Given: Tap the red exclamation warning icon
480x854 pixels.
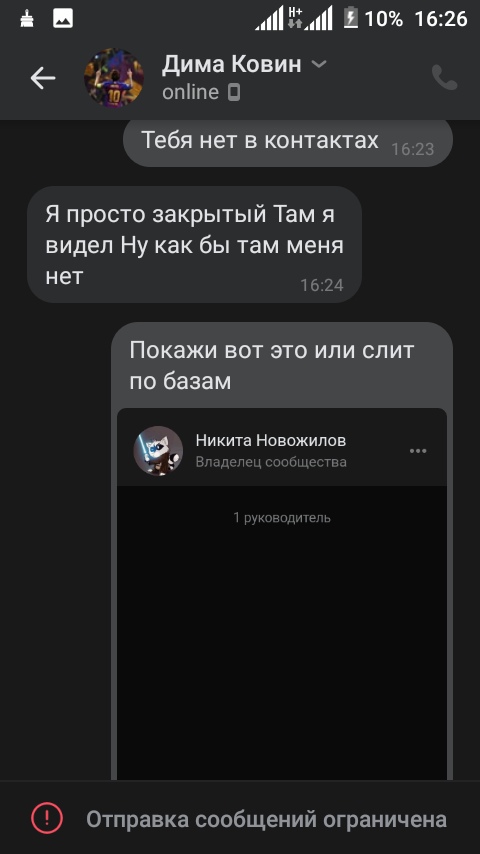Looking at the screenshot, I should [x=47, y=818].
